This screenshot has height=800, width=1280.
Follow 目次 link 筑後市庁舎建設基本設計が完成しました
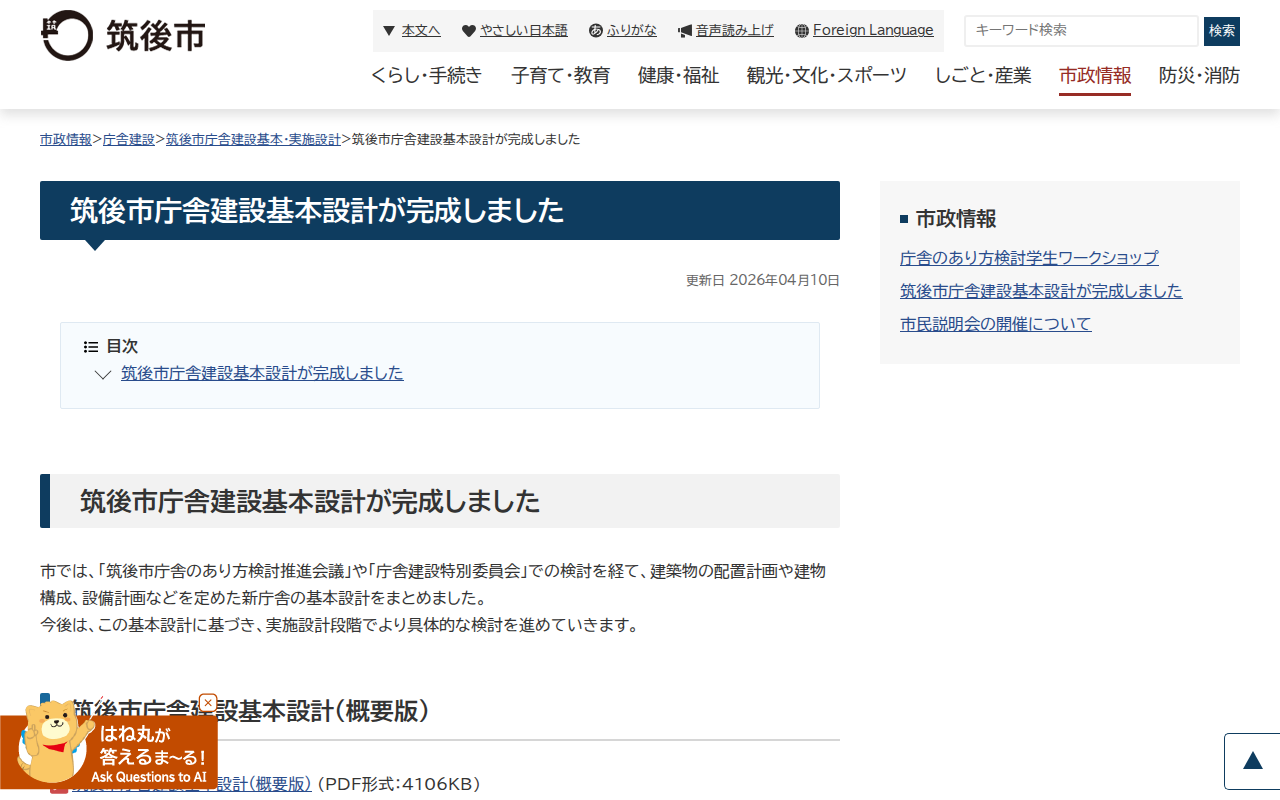click(x=262, y=373)
